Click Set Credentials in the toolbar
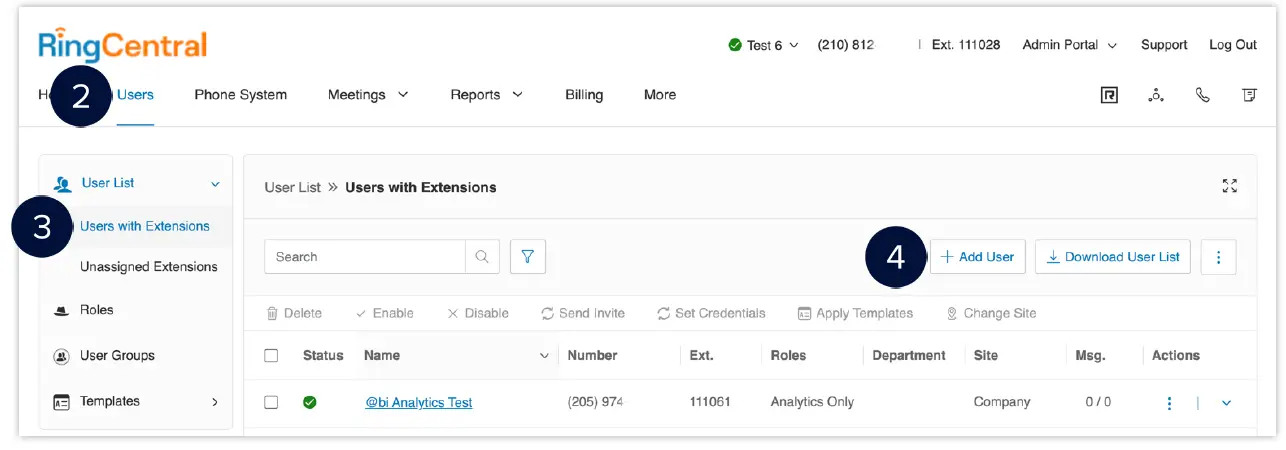This screenshot has width=1286, height=450. [711, 313]
